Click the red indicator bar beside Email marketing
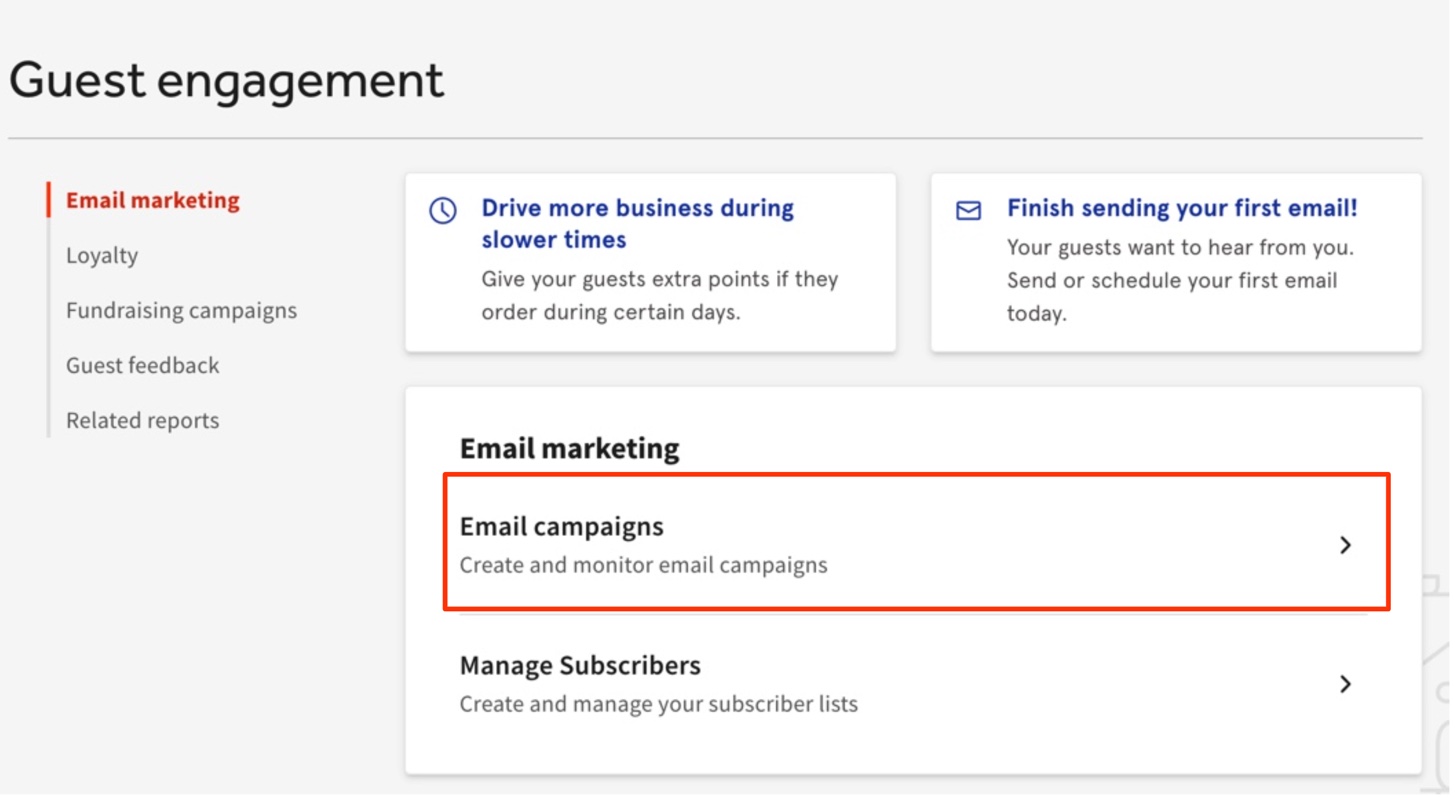1455x797 pixels. pyautogui.click(x=49, y=200)
